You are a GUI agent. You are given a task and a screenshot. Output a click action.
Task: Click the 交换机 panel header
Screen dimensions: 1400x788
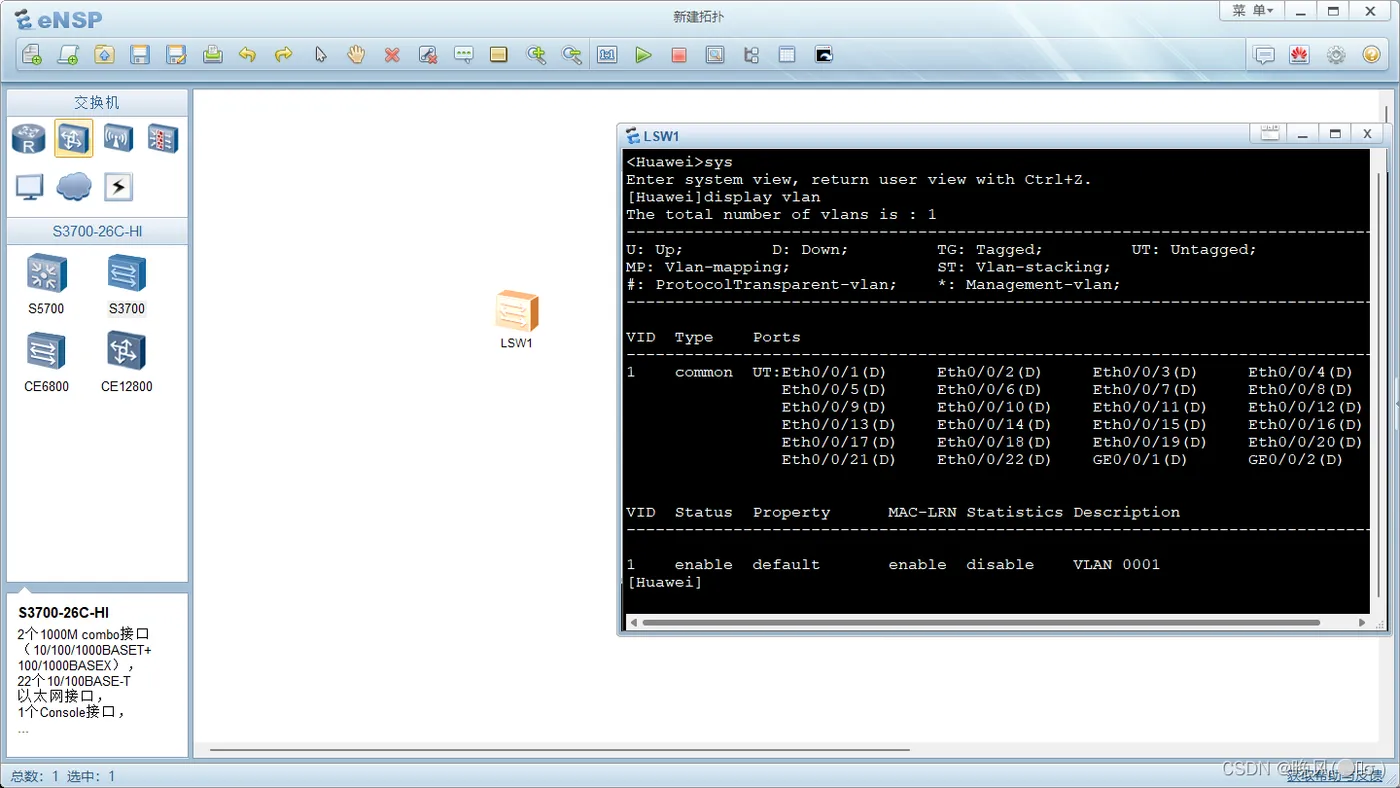tap(97, 102)
